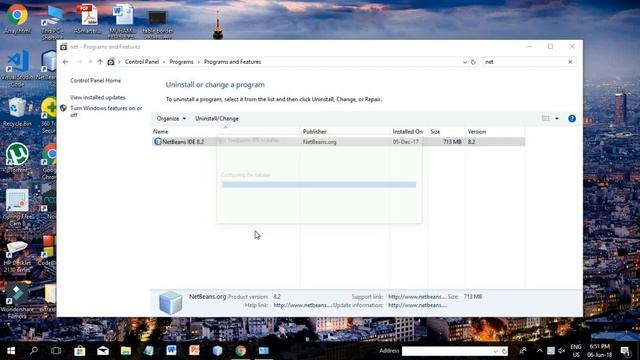Open the View installed updates link
Viewport: 640px width, 360px height.
pos(98,97)
